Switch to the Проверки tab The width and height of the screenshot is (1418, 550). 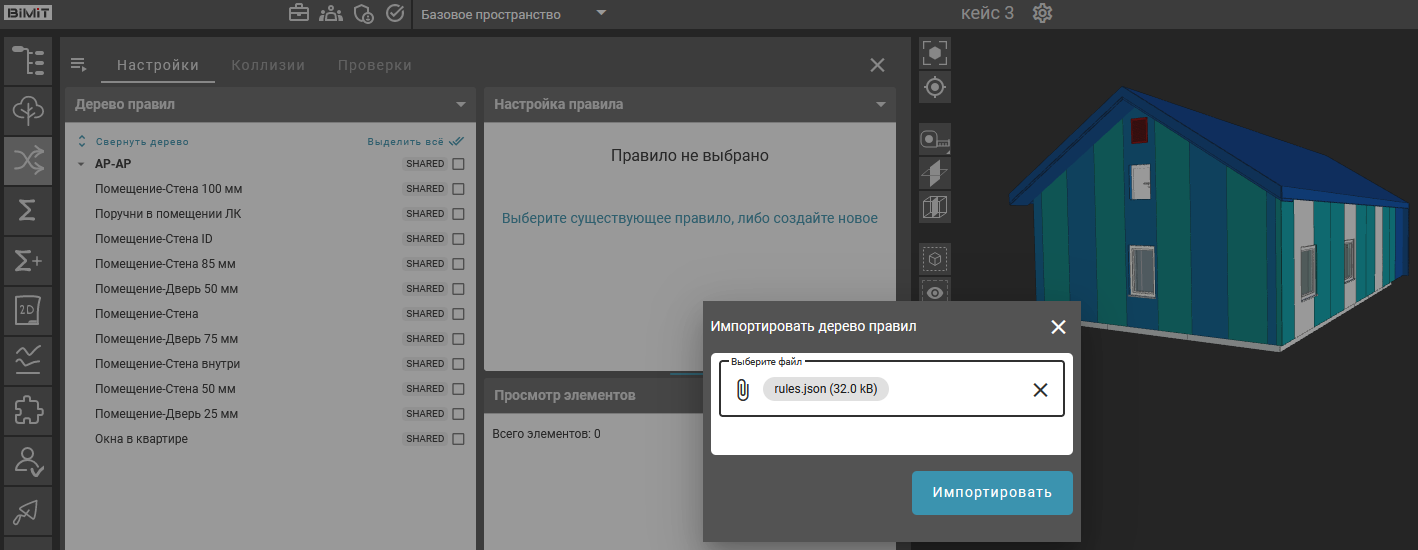tap(374, 65)
